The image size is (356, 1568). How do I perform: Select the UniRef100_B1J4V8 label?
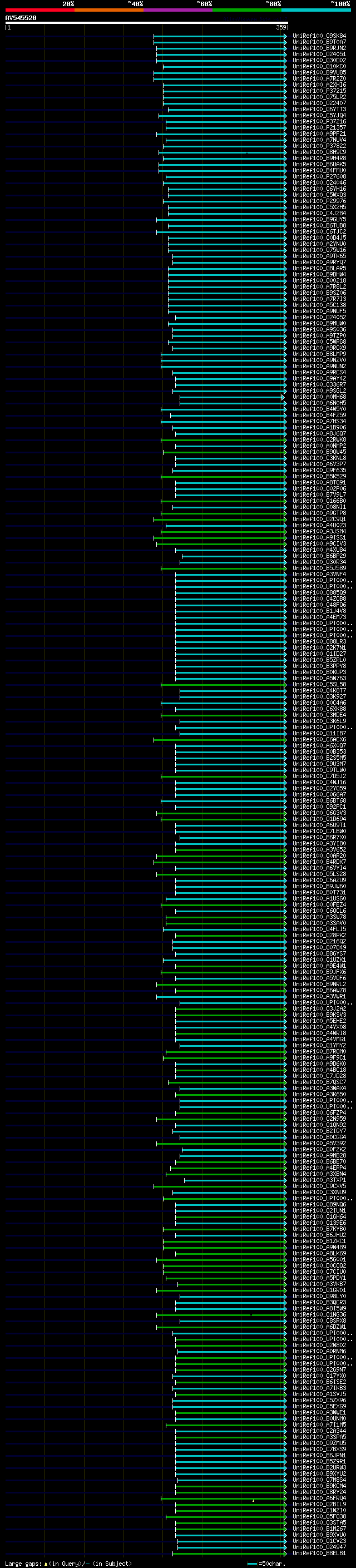tap(319, 611)
